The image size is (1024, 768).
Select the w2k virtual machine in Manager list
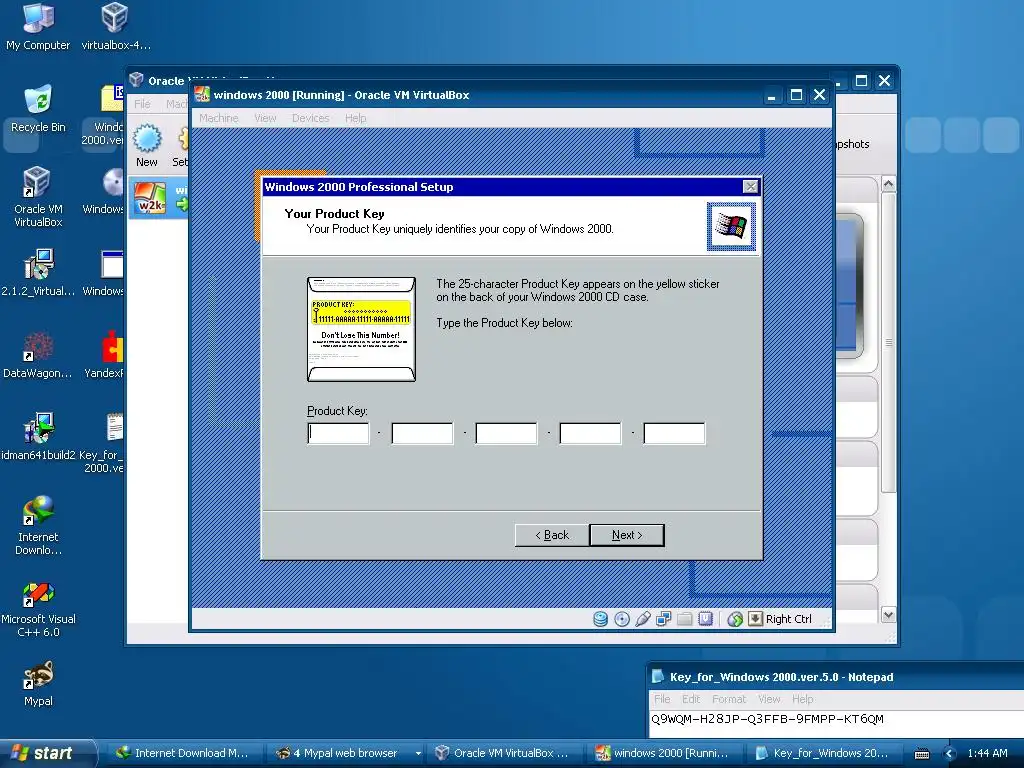[159, 198]
